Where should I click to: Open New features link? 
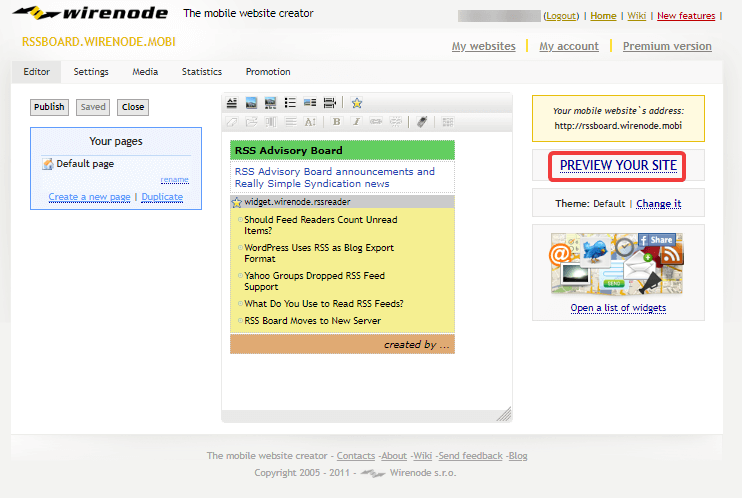click(x=686, y=16)
